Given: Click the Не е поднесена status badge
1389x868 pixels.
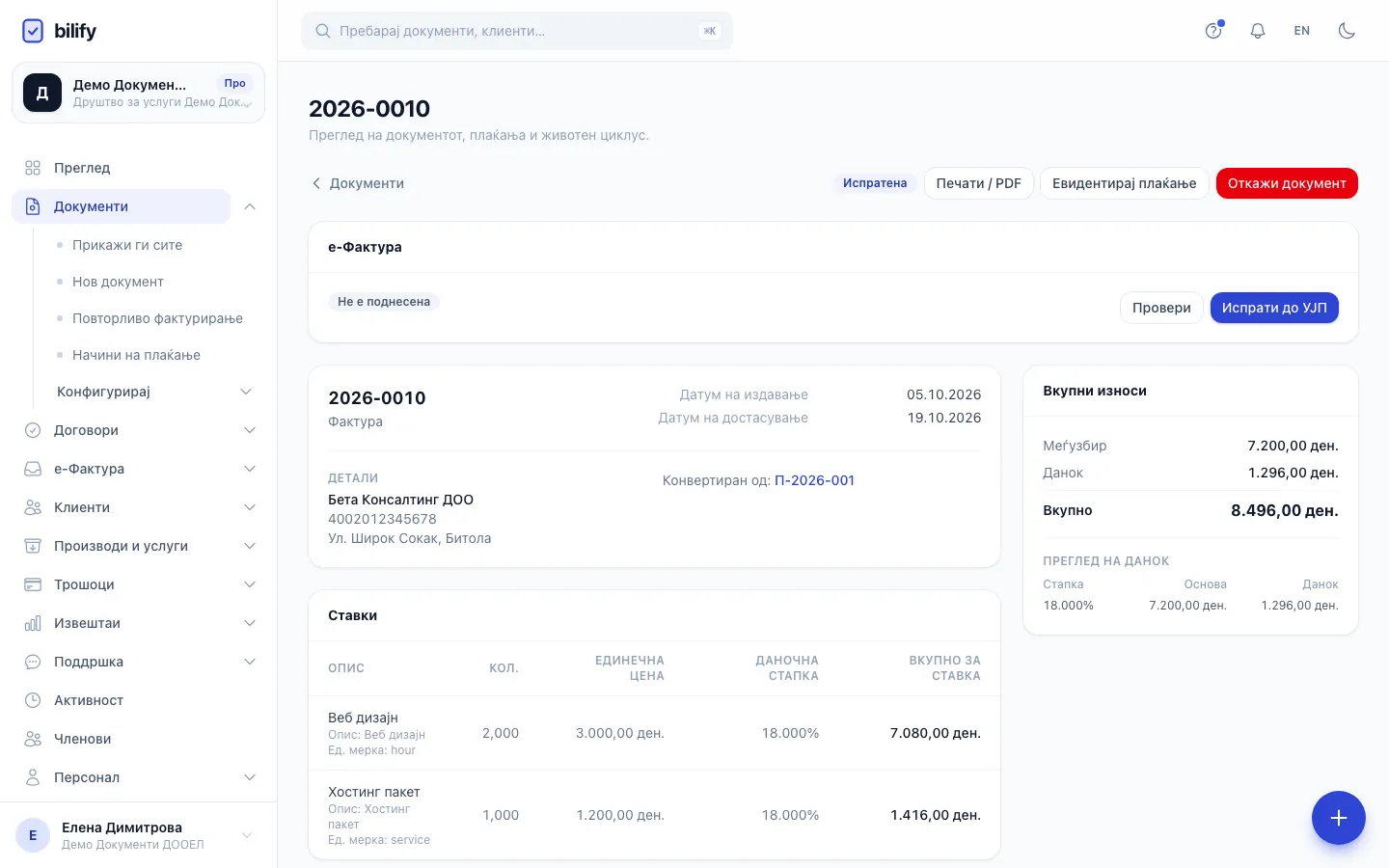Looking at the screenshot, I should coord(384,302).
